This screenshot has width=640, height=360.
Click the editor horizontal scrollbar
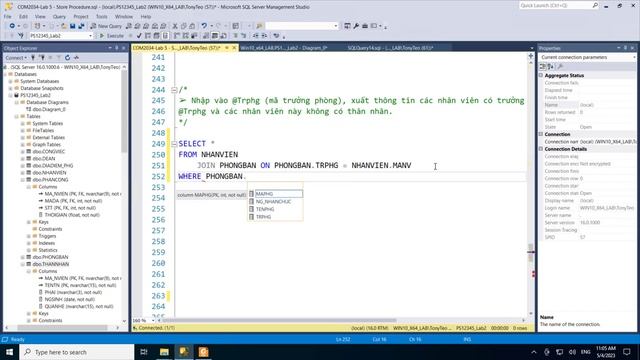tap(279, 320)
